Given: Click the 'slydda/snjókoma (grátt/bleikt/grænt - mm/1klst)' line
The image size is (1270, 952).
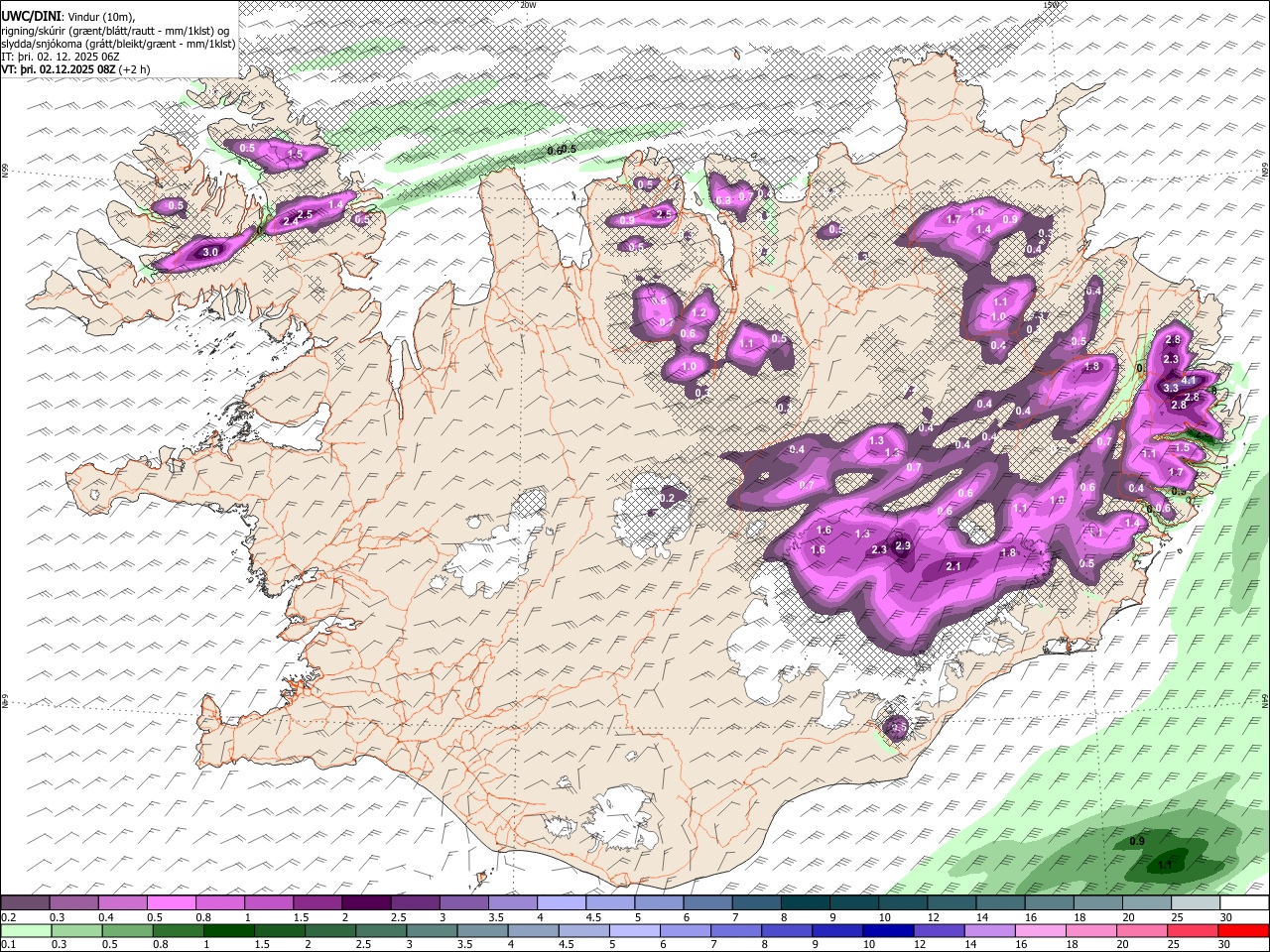Looking at the screenshot, I should click(x=119, y=44).
